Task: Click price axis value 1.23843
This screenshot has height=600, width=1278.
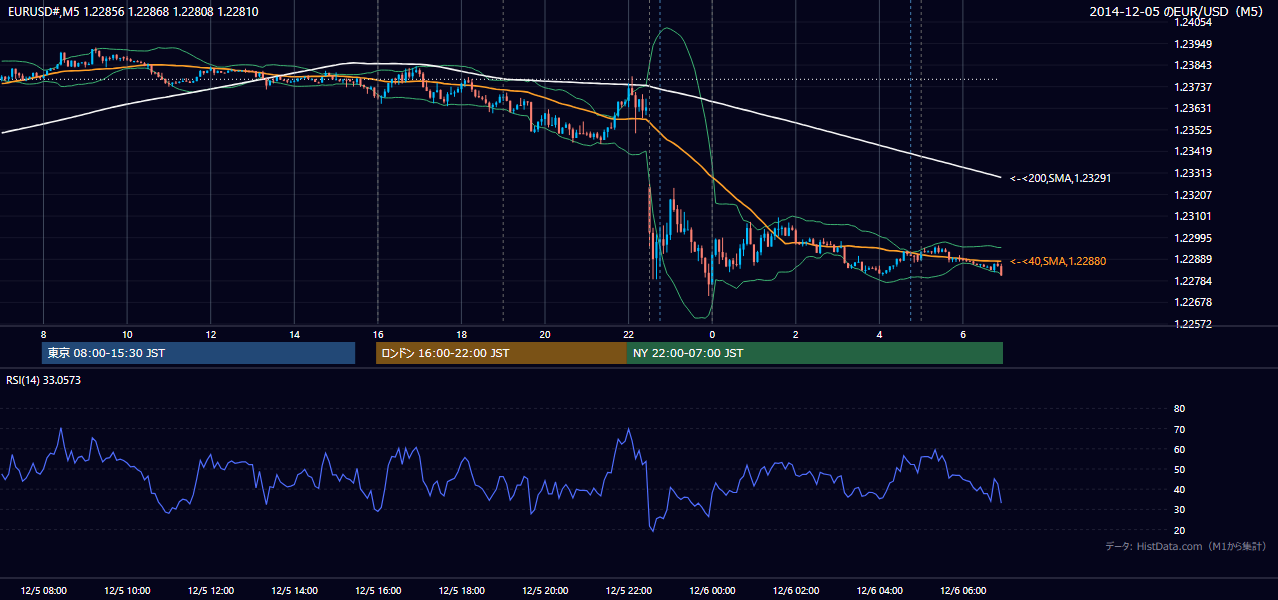Action: click(1195, 65)
